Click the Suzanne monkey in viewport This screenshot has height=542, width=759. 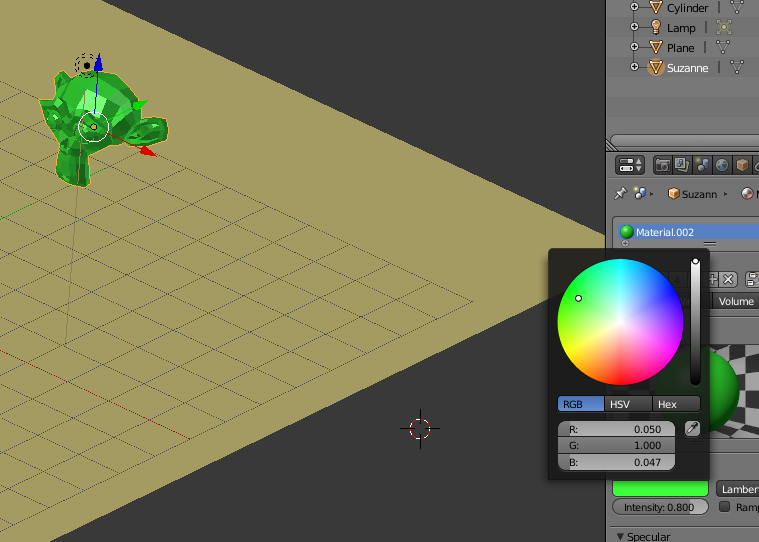[102, 127]
